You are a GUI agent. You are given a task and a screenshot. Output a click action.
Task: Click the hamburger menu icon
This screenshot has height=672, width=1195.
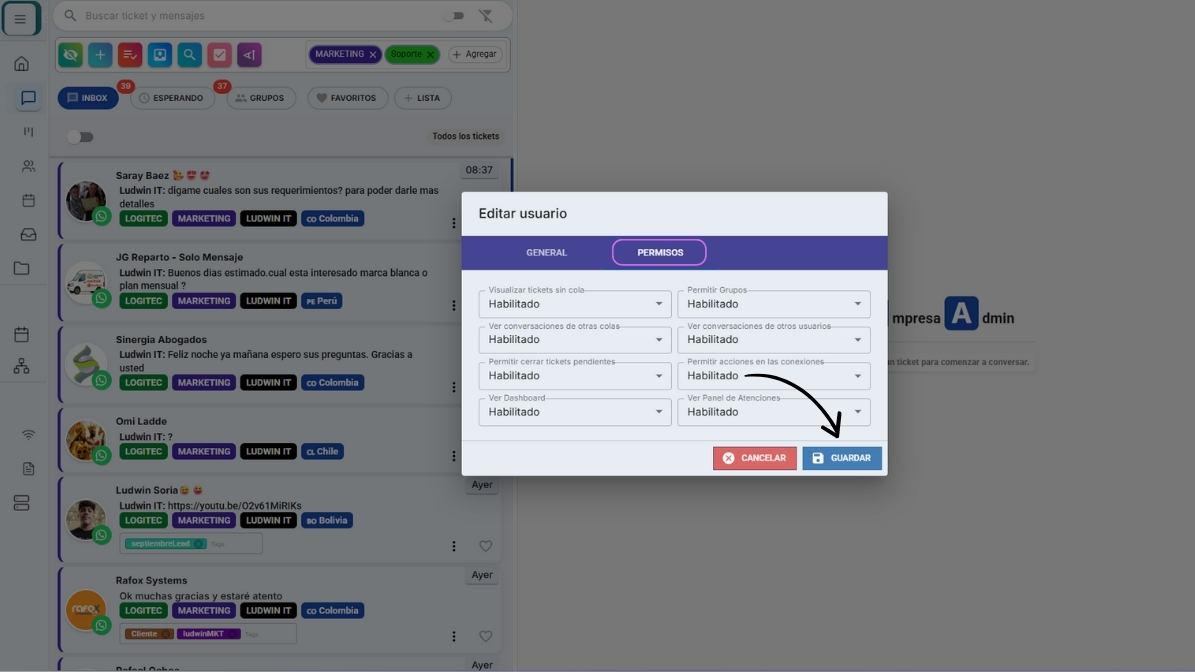pos(21,19)
